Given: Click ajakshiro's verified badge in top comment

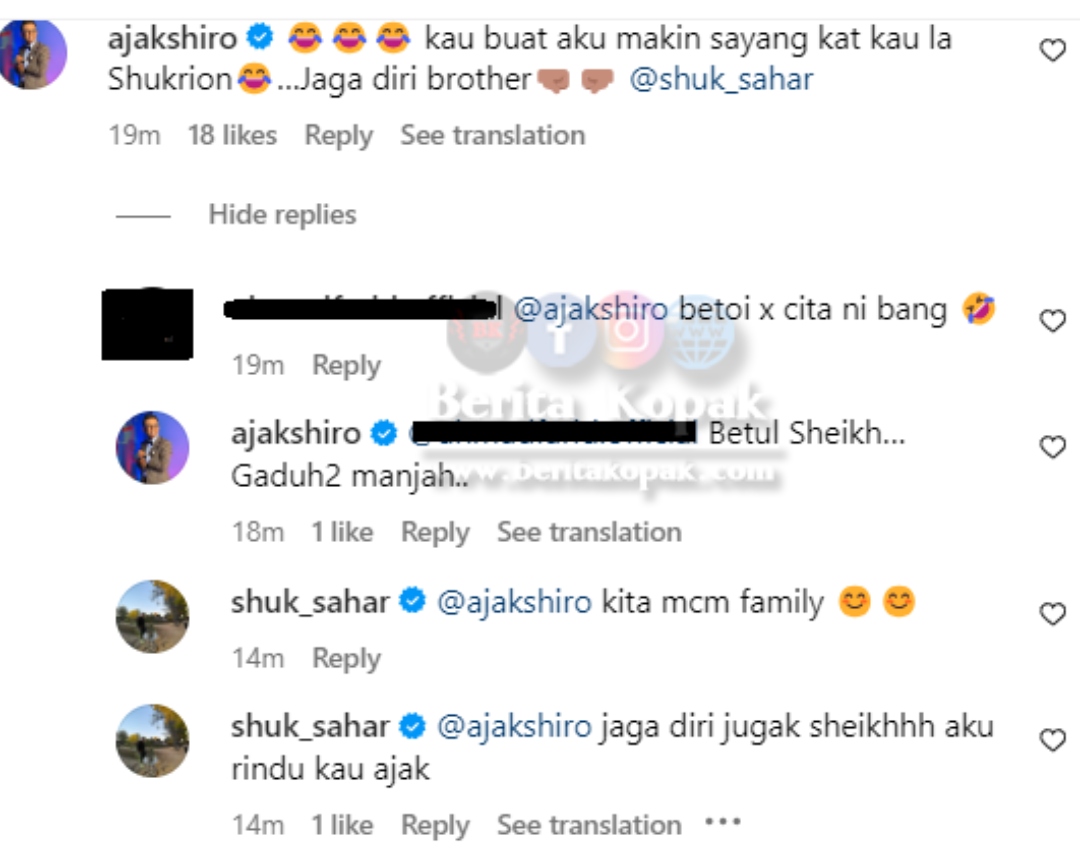Looking at the screenshot, I should (x=260, y=37).
